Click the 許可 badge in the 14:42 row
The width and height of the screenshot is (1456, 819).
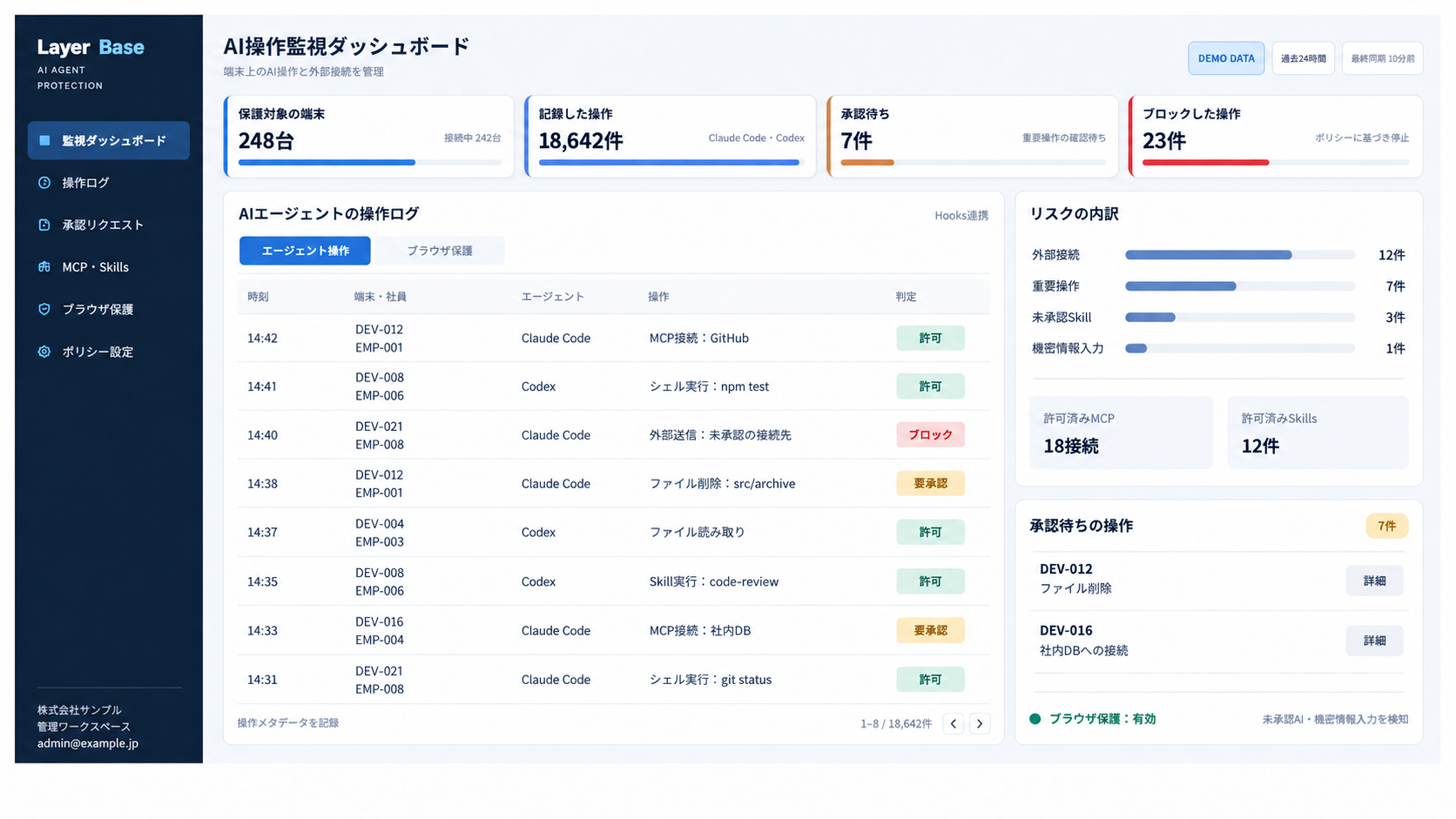point(930,338)
